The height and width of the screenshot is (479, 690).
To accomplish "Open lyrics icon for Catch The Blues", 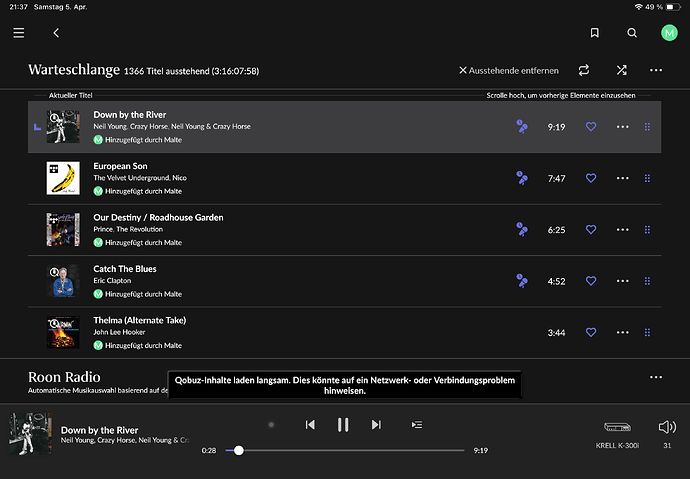I will (521, 281).
